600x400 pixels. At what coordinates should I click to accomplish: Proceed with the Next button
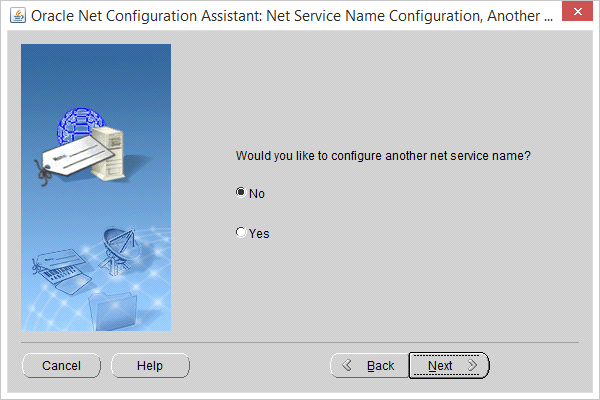pyautogui.click(x=449, y=366)
